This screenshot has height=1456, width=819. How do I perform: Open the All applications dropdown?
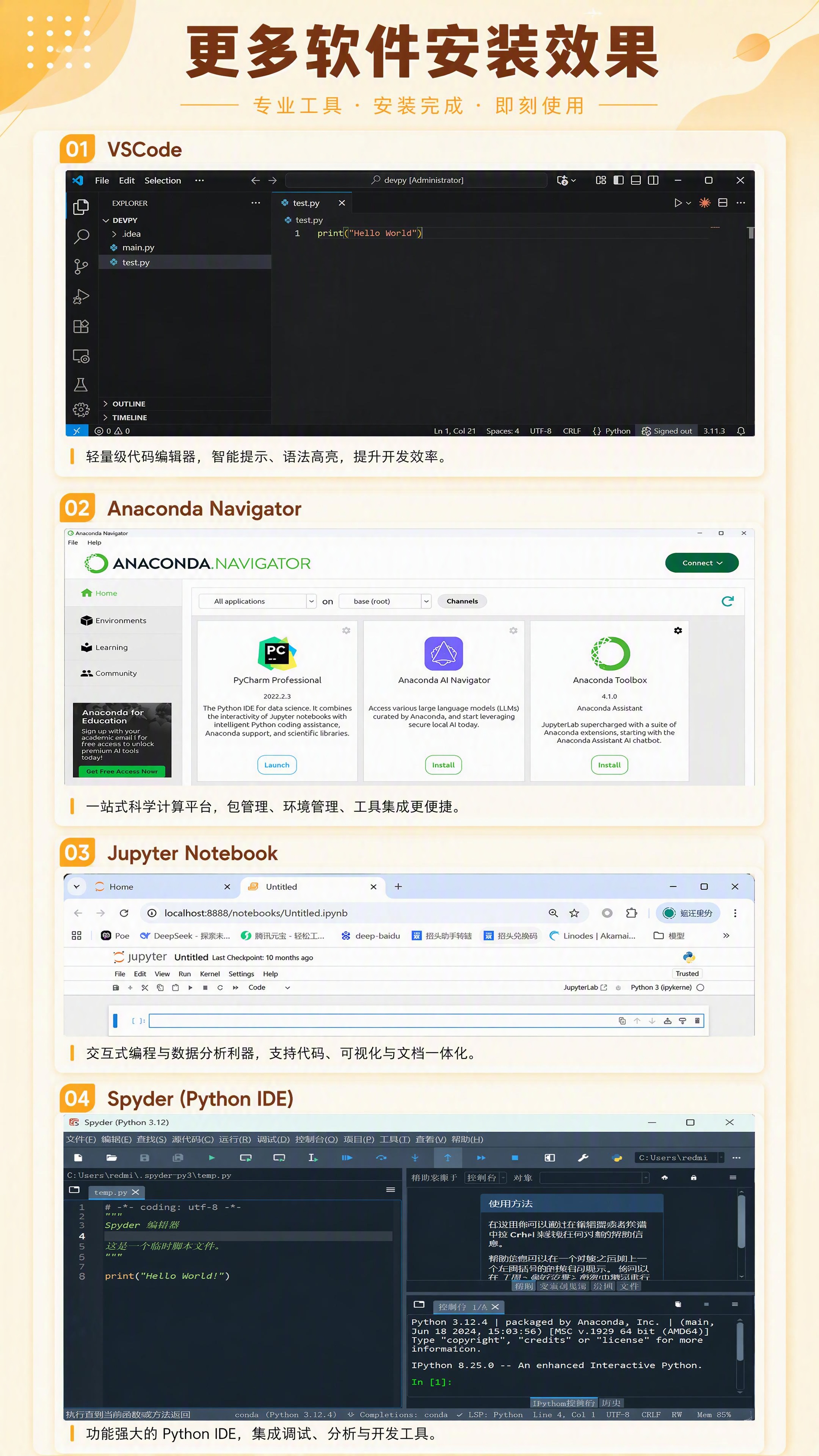pyautogui.click(x=258, y=601)
